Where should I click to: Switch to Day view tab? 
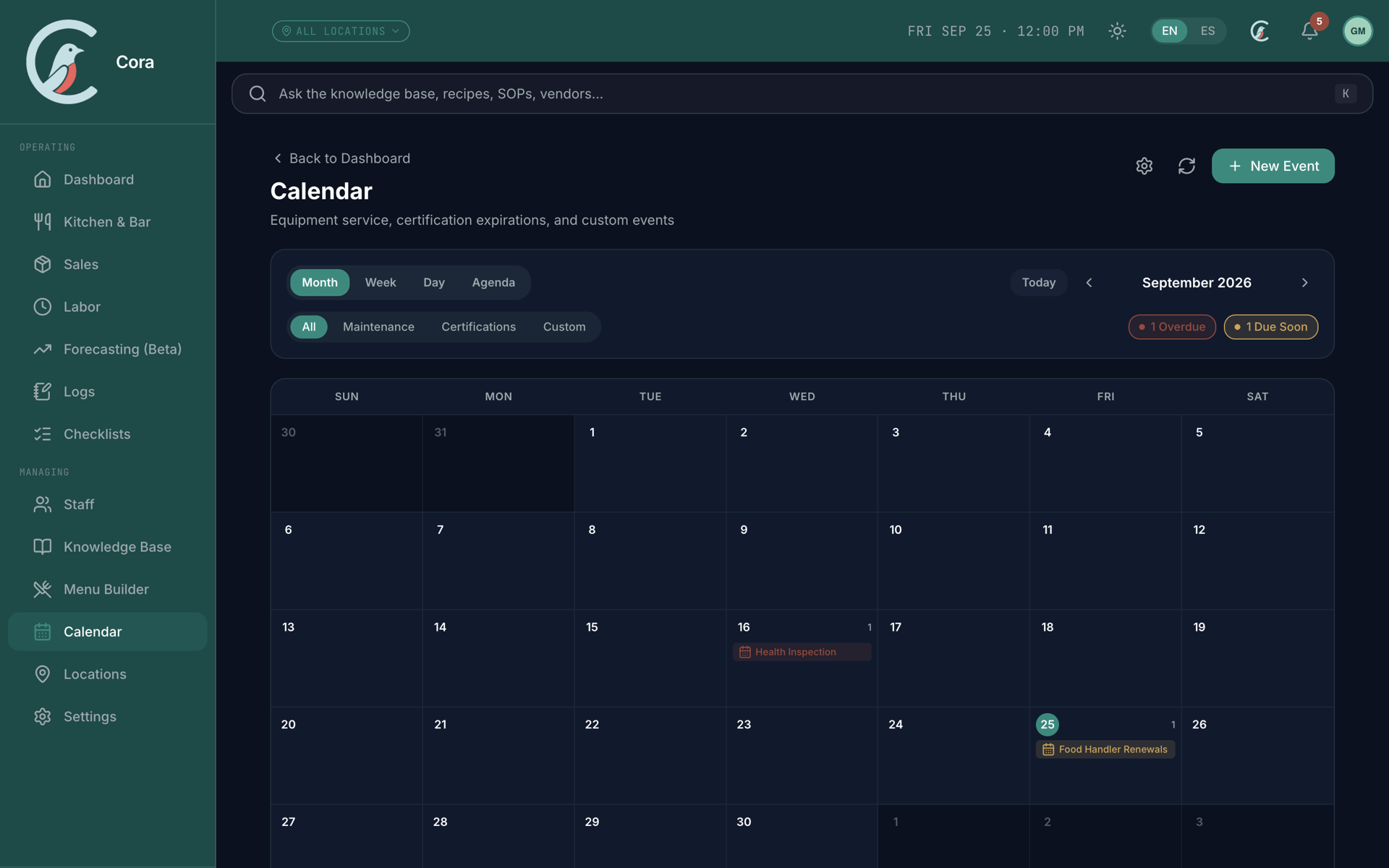pyautogui.click(x=434, y=283)
